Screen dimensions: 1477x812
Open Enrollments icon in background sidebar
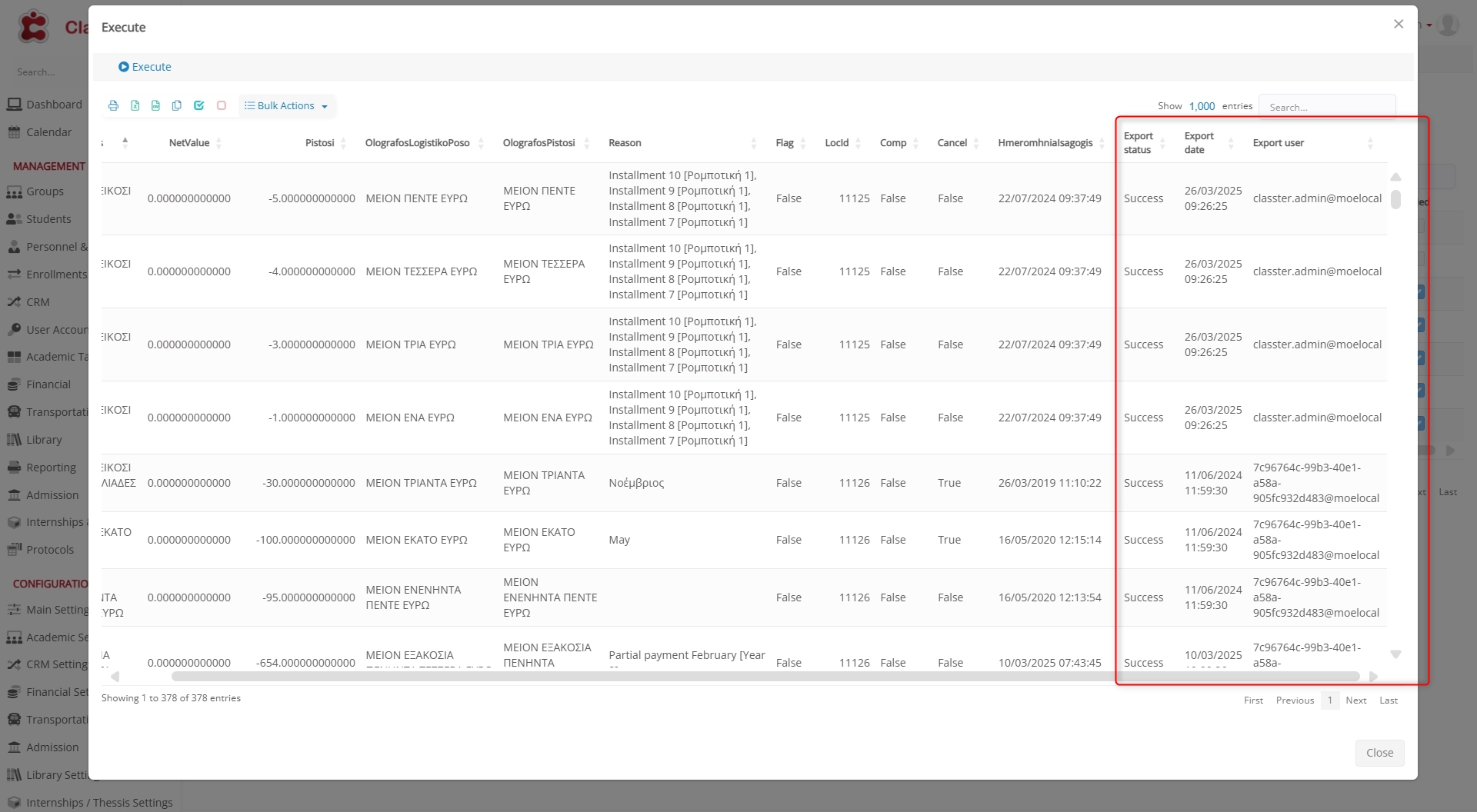pyautogui.click(x=14, y=275)
